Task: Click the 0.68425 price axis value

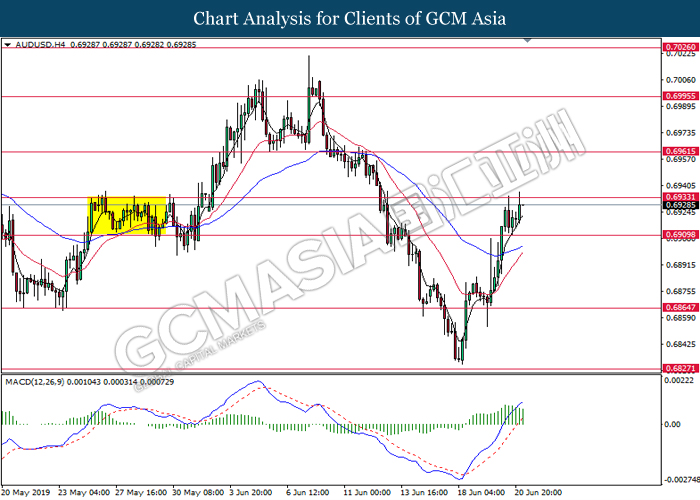Action: [x=681, y=344]
